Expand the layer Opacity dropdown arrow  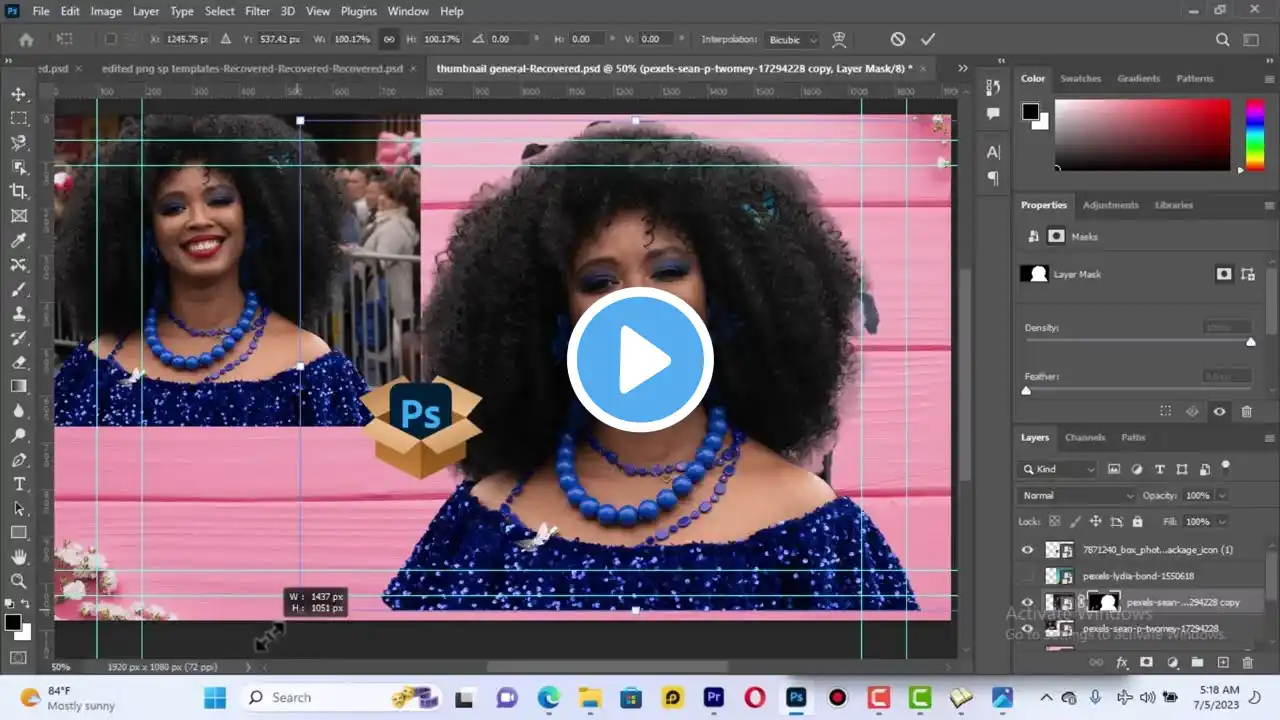click(1222, 495)
